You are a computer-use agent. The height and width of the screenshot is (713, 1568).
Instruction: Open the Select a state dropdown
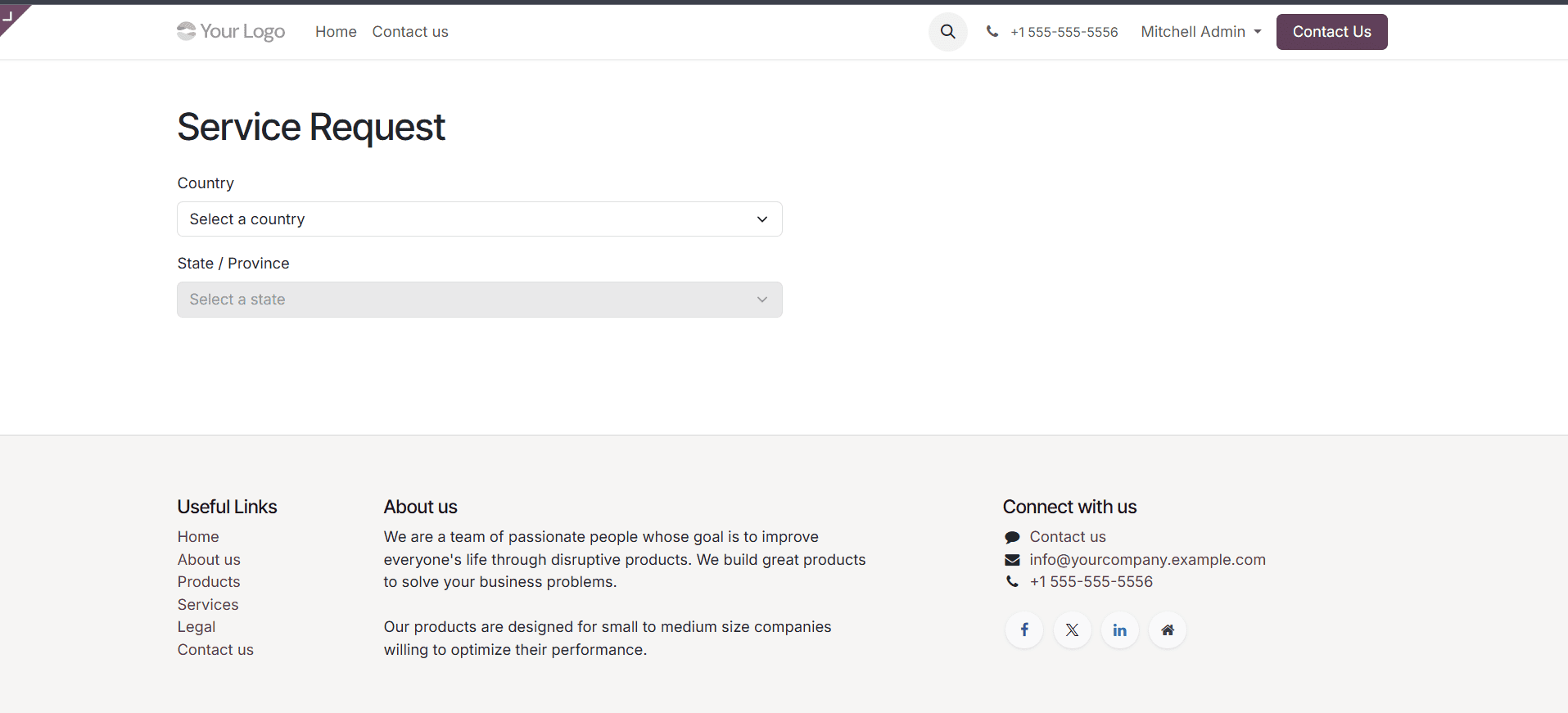(480, 300)
